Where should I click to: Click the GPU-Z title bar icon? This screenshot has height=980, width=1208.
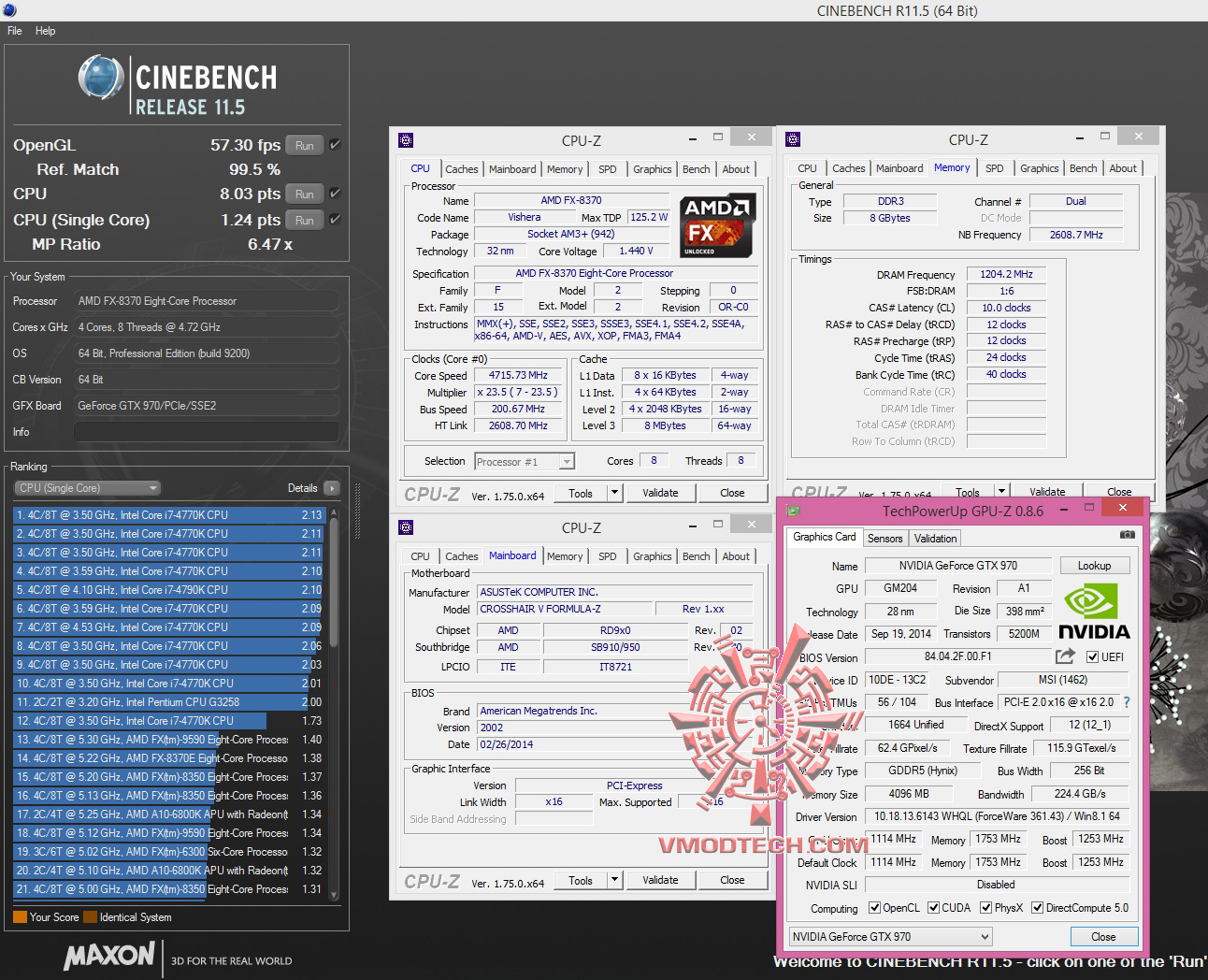(794, 511)
